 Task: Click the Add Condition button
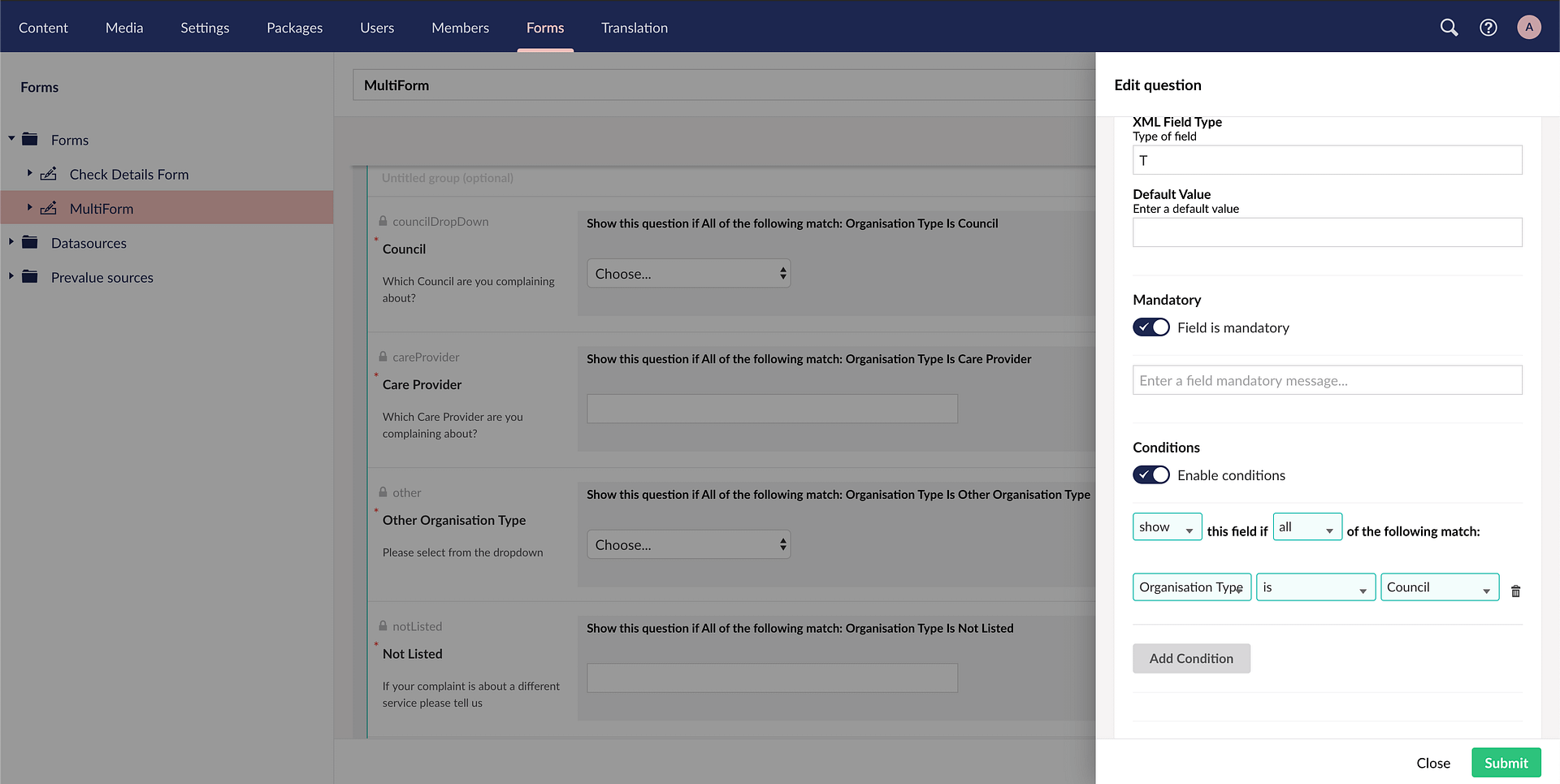coord(1191,659)
